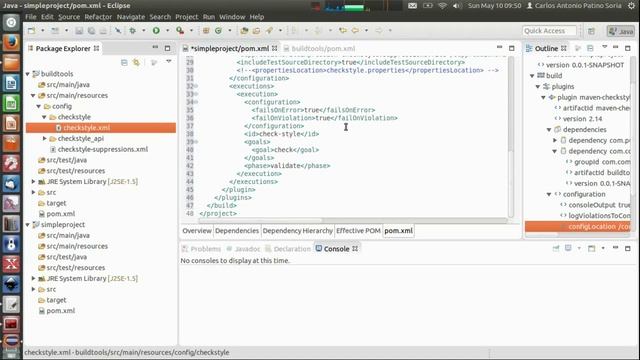Image resolution: width=640 pixels, height=360 pixels.
Task: Click the Display Selected Console icon
Action: coord(568,248)
